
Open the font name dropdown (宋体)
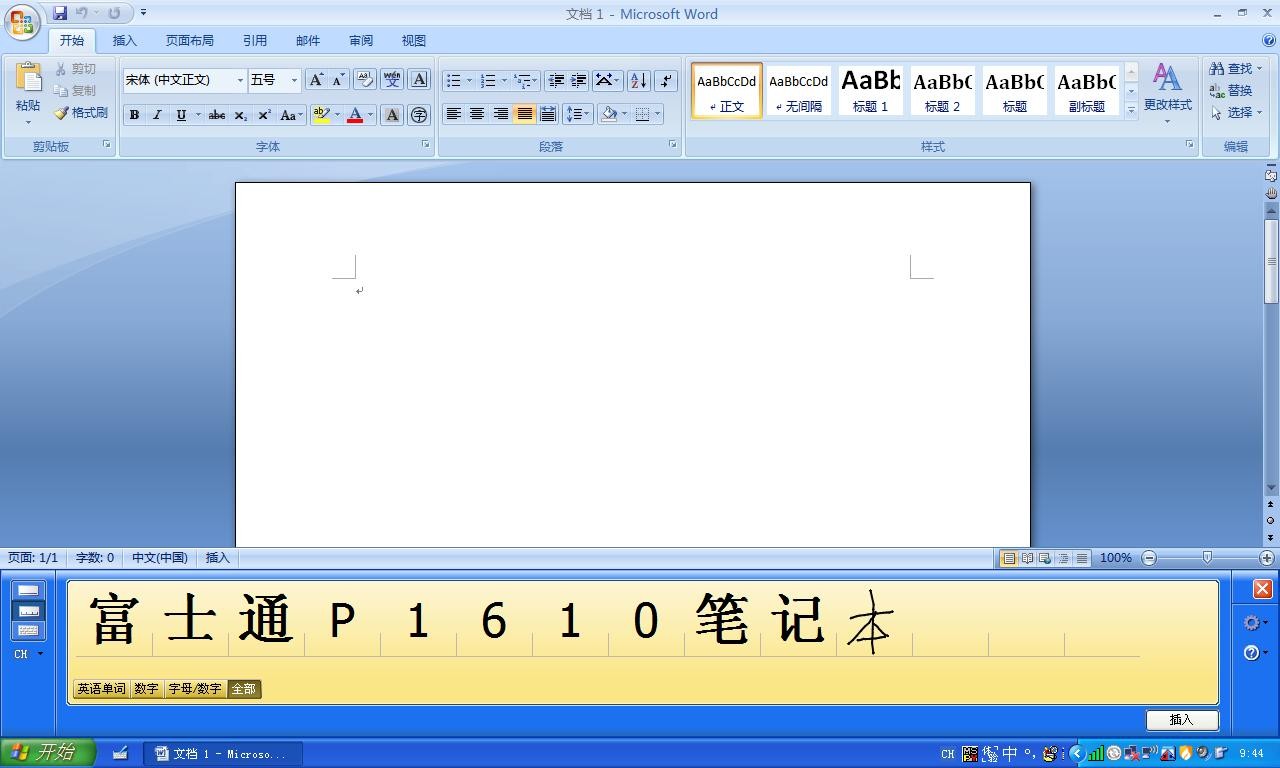pos(240,80)
